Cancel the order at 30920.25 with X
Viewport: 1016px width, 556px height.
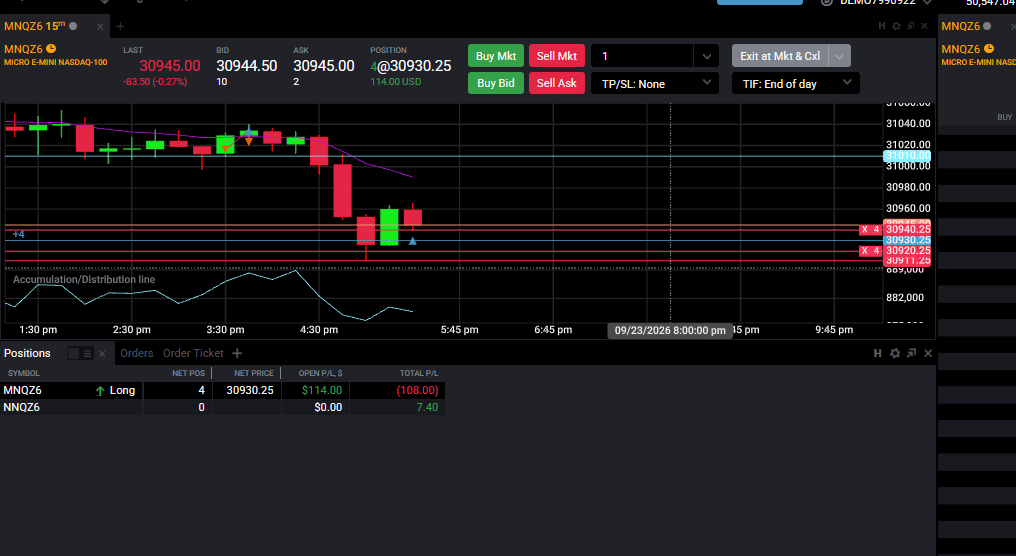point(864,251)
